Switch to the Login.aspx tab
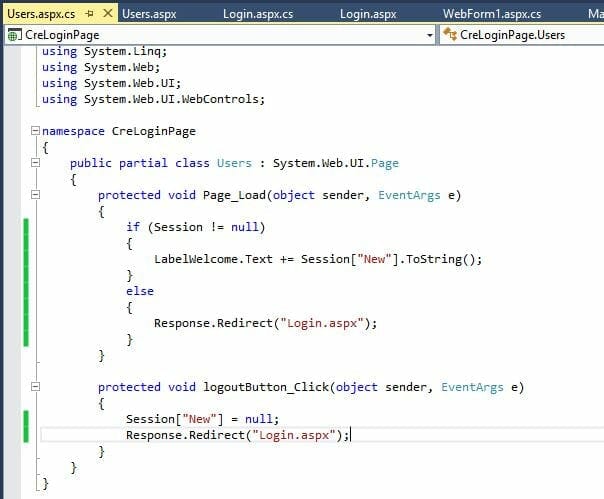604x499 pixels. 368,14
